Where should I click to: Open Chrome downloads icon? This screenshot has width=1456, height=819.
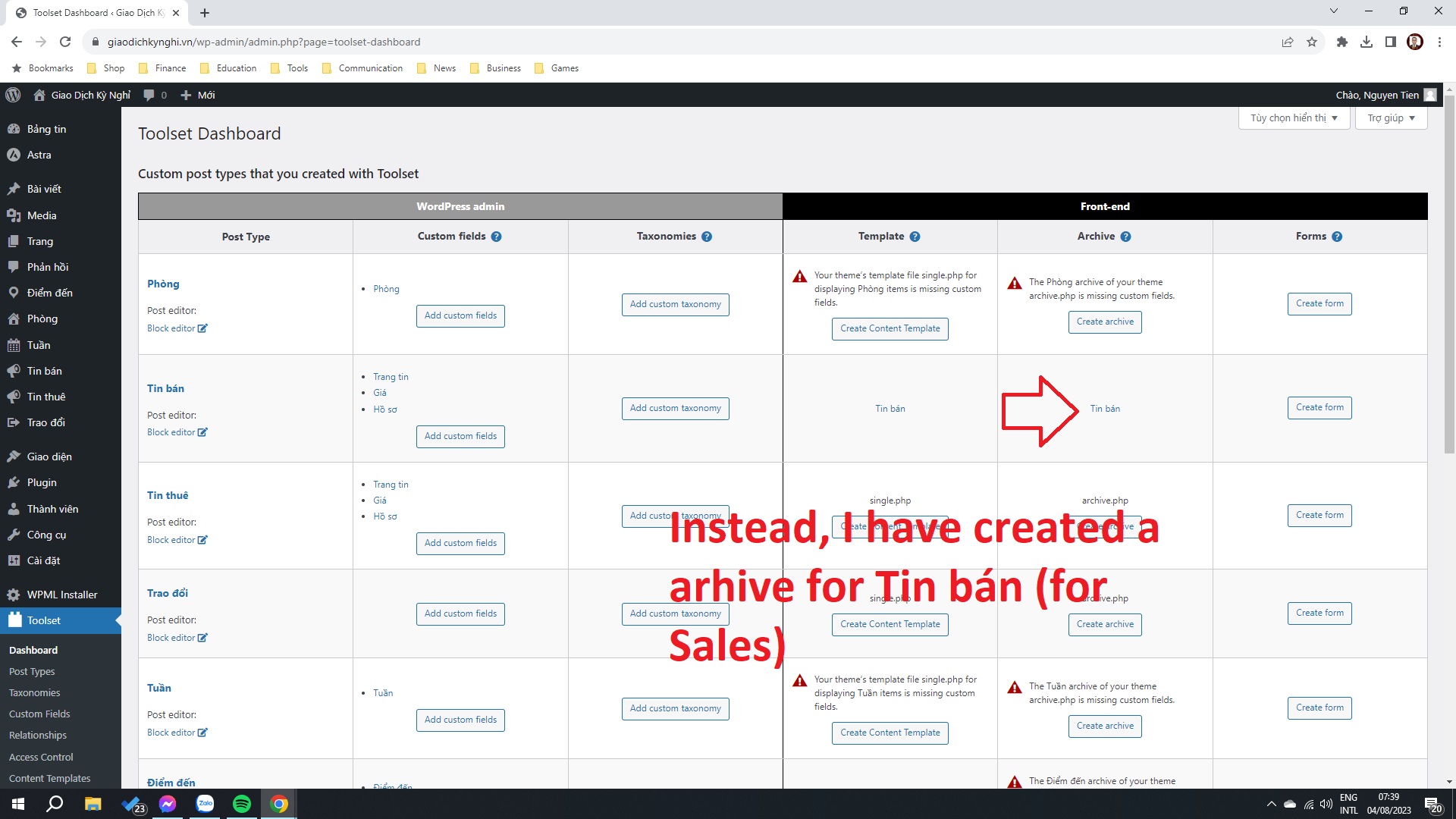point(1367,42)
